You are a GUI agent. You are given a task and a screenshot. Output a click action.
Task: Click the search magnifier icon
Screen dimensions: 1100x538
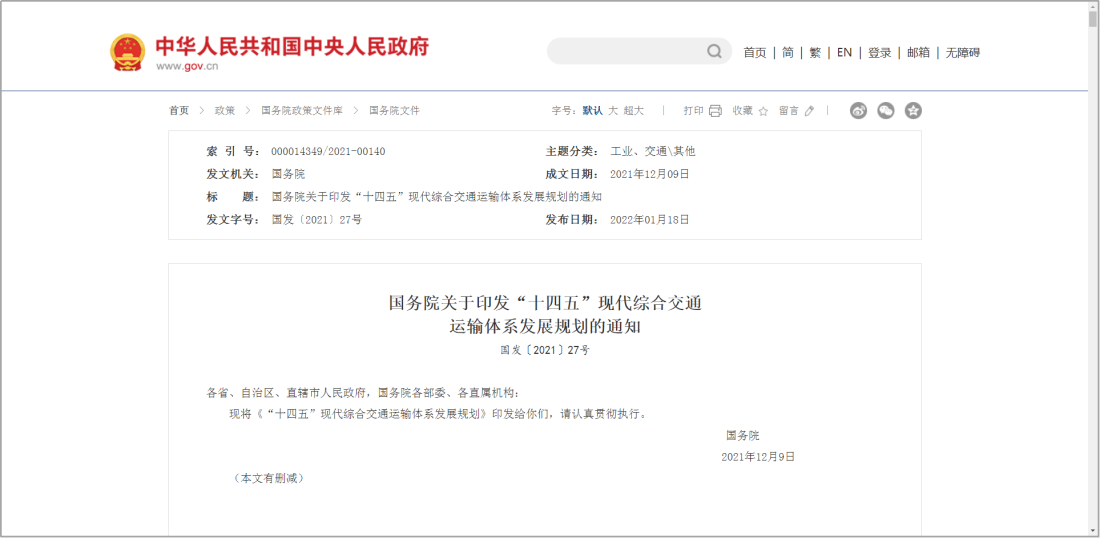pos(715,52)
